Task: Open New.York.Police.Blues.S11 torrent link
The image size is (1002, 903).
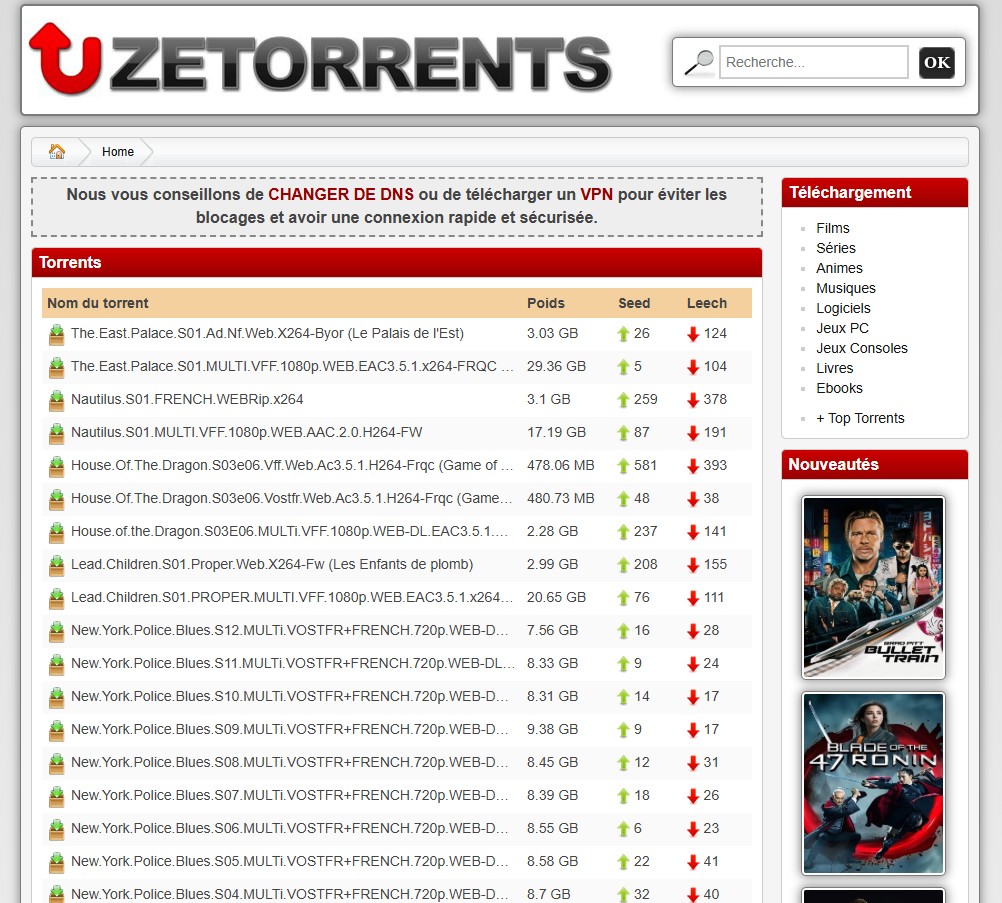Action: [x=293, y=663]
